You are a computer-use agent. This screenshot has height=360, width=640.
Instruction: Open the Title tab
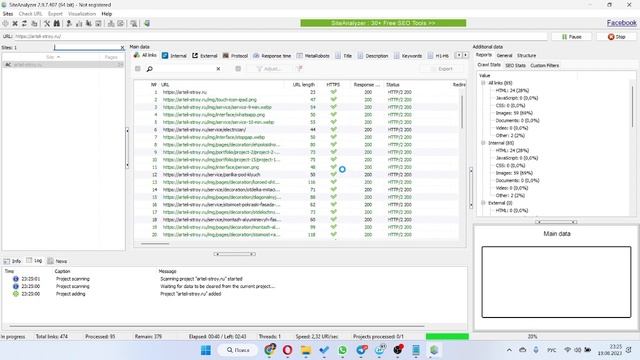[344, 56]
